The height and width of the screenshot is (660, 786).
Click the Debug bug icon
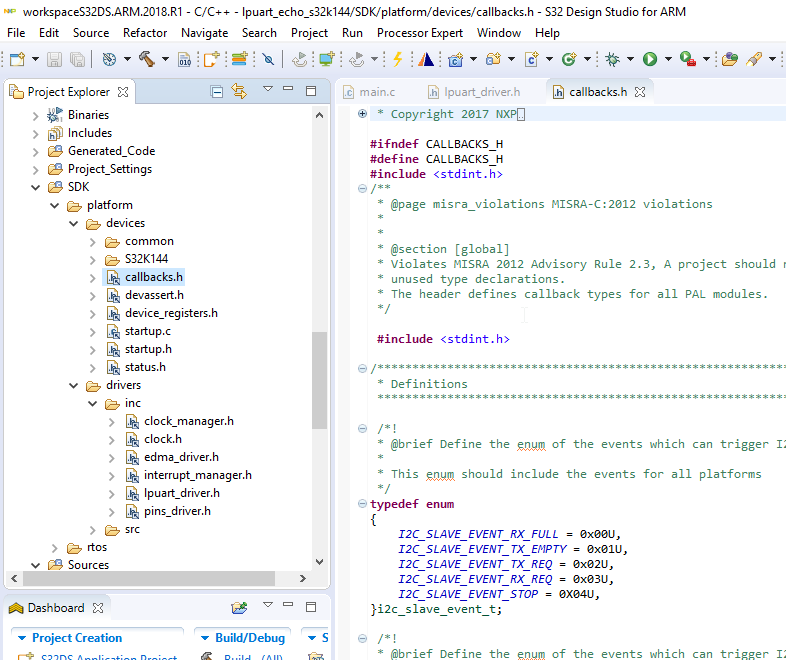tap(612, 60)
